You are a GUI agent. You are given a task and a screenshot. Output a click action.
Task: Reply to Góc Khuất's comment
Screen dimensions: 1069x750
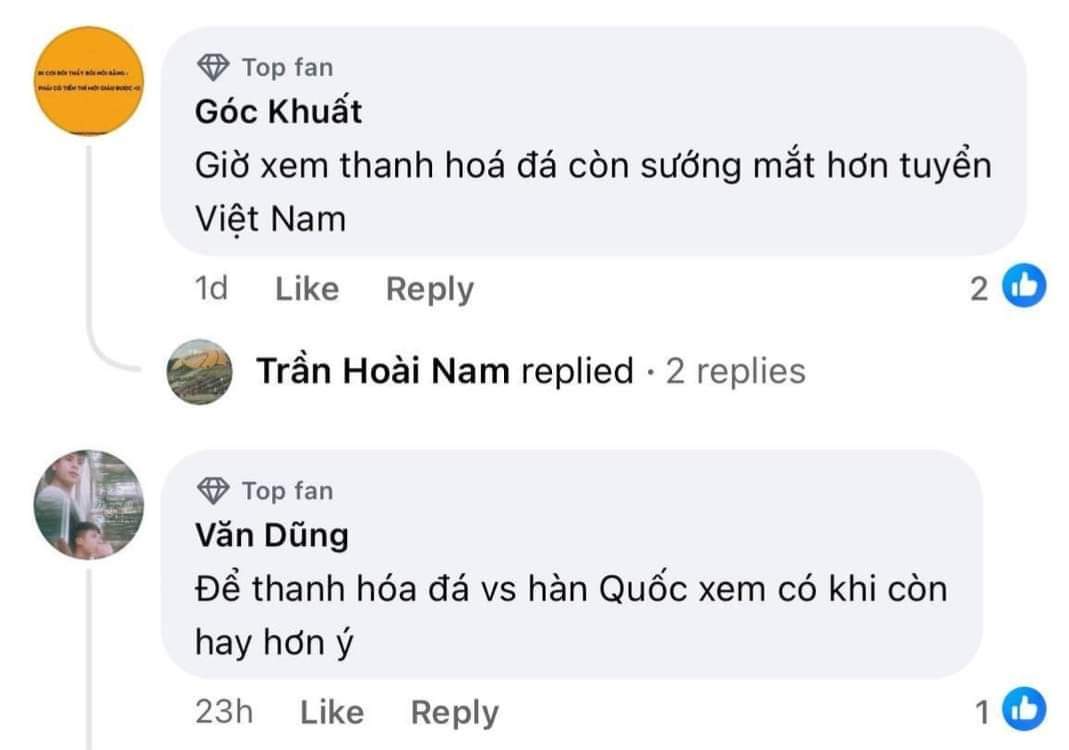click(x=430, y=289)
